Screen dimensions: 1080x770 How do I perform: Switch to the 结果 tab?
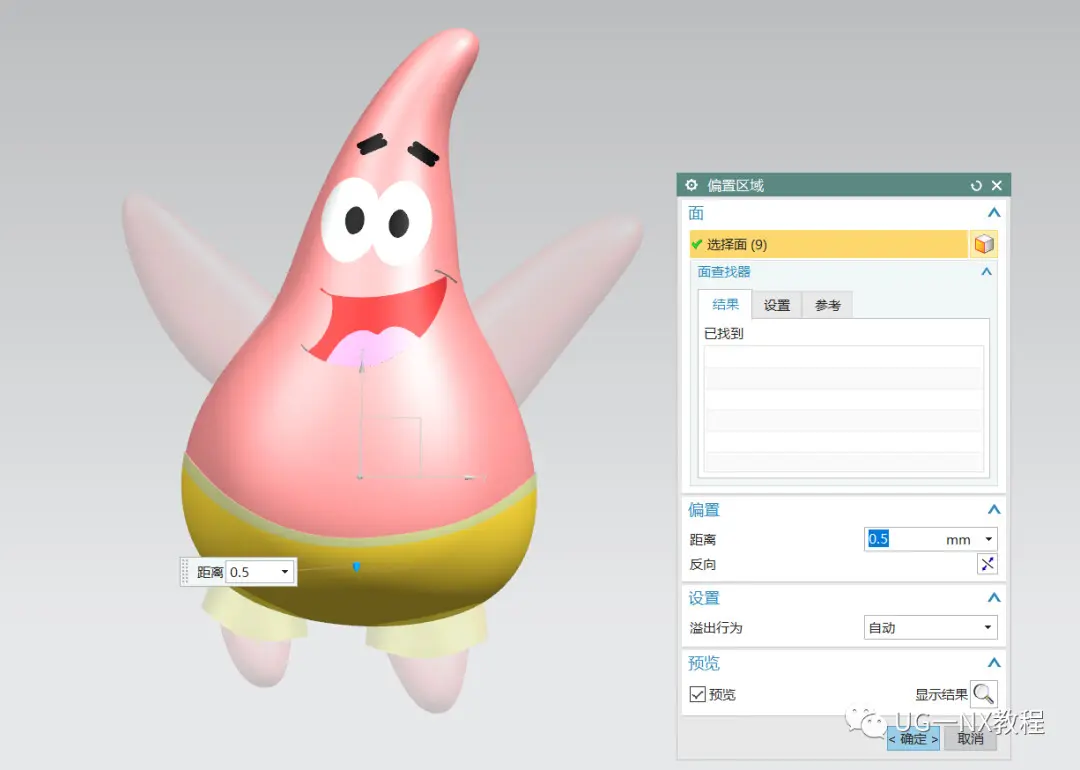point(725,304)
